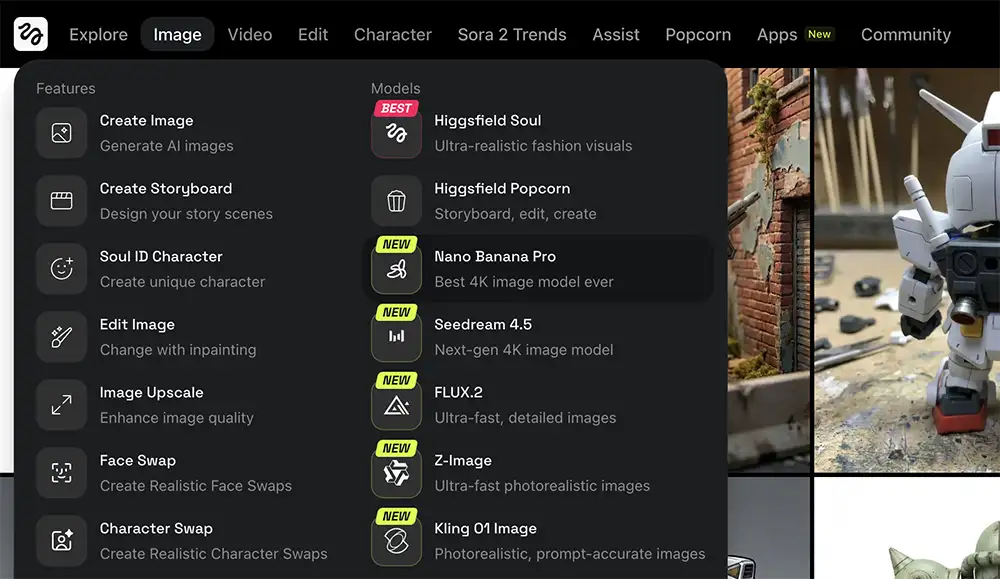The height and width of the screenshot is (579, 1000).
Task: Expand the Image navigation menu
Action: point(177,35)
